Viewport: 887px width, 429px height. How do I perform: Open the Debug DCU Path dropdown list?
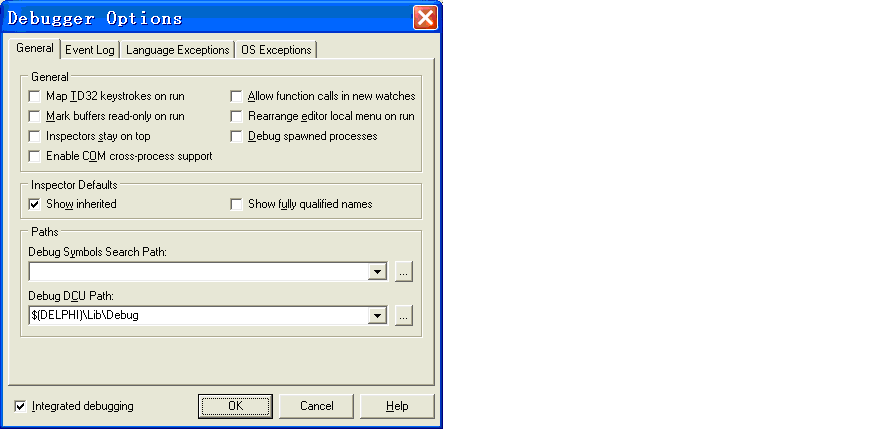coord(377,316)
